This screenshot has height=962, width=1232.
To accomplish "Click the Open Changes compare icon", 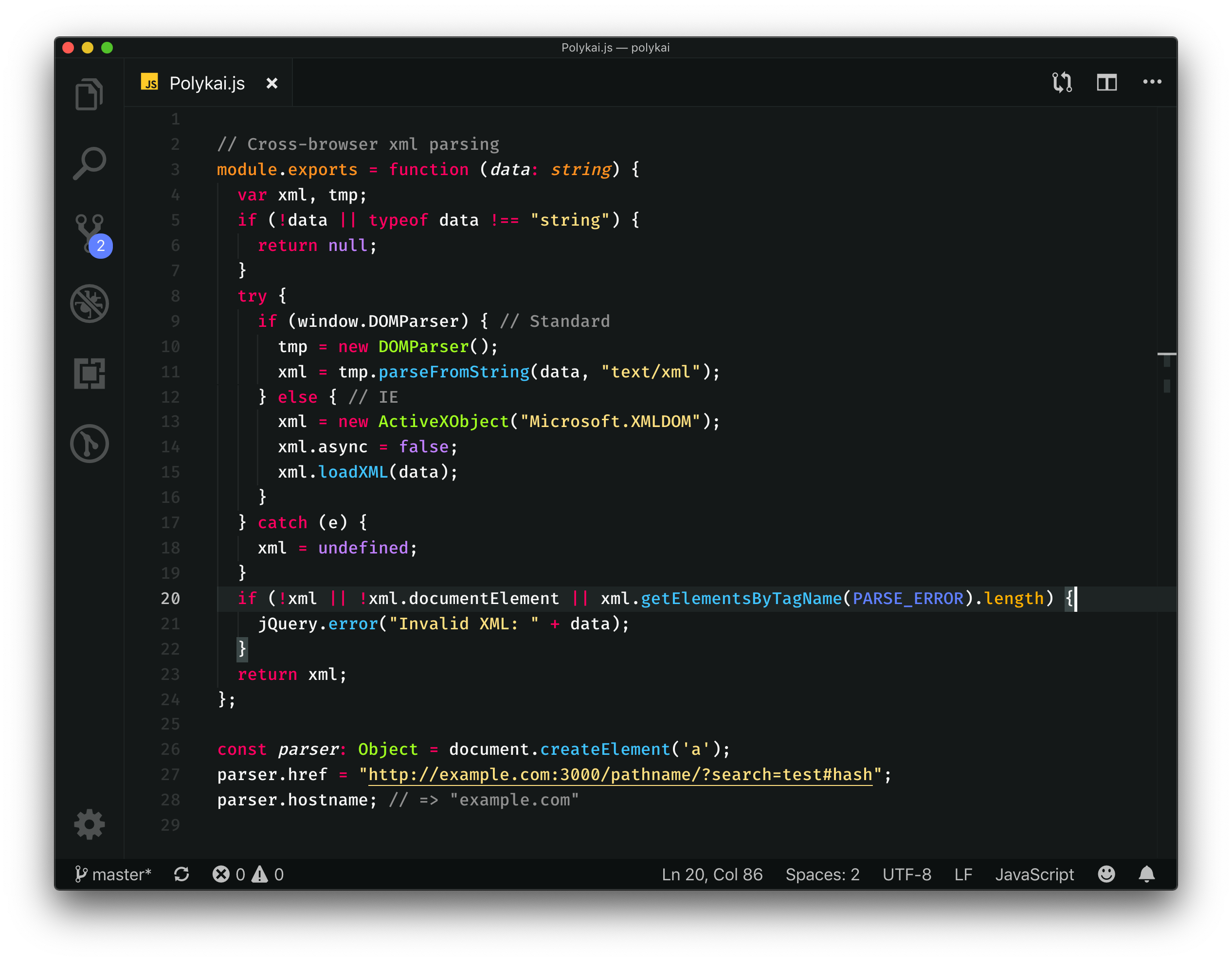I will (1062, 82).
